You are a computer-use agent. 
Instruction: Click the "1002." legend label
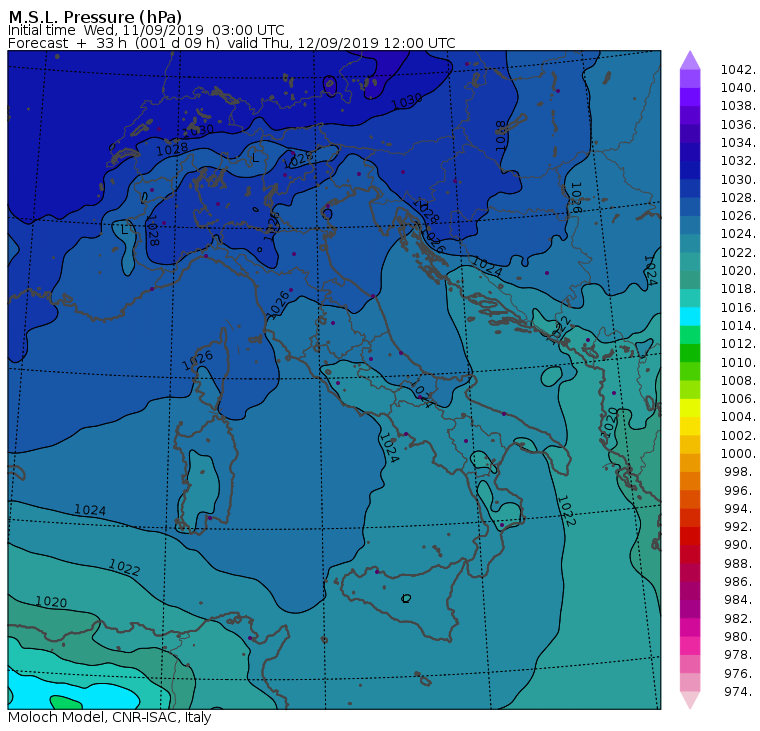pyautogui.click(x=738, y=435)
